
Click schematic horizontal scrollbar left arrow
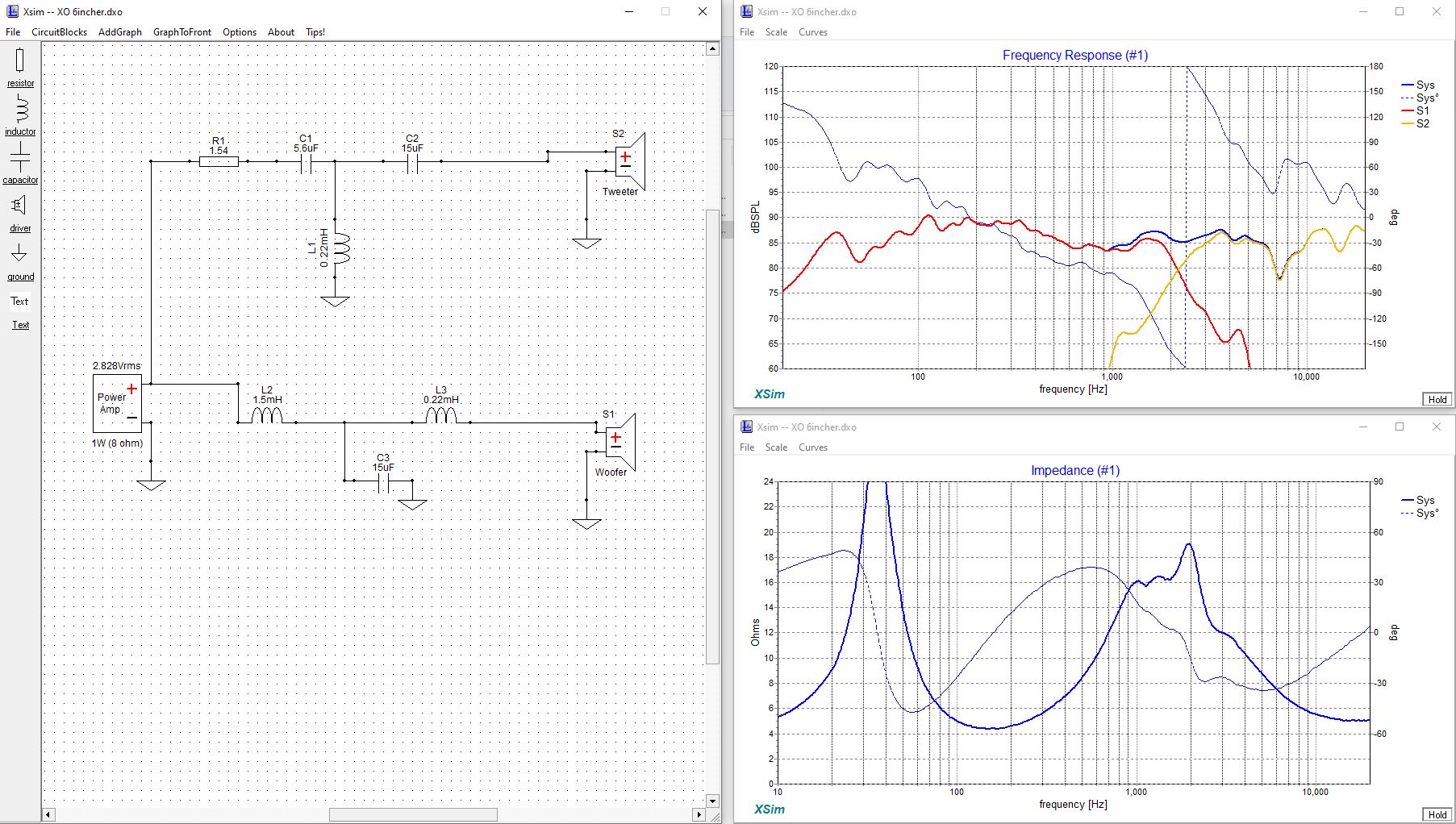pyautogui.click(x=48, y=814)
